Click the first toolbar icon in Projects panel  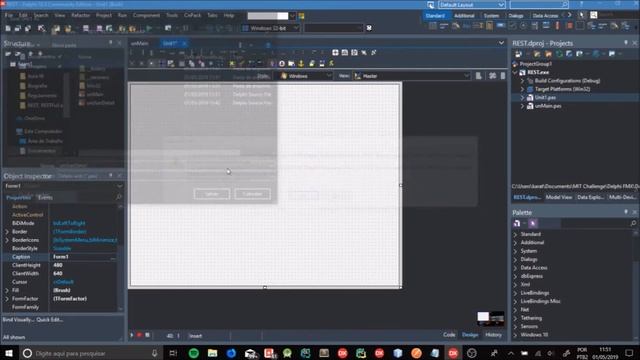[518, 53]
